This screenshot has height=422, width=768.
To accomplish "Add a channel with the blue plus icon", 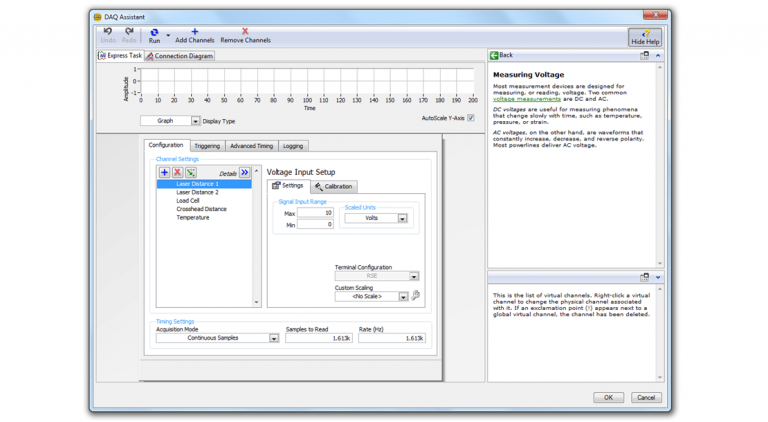I will (164, 173).
